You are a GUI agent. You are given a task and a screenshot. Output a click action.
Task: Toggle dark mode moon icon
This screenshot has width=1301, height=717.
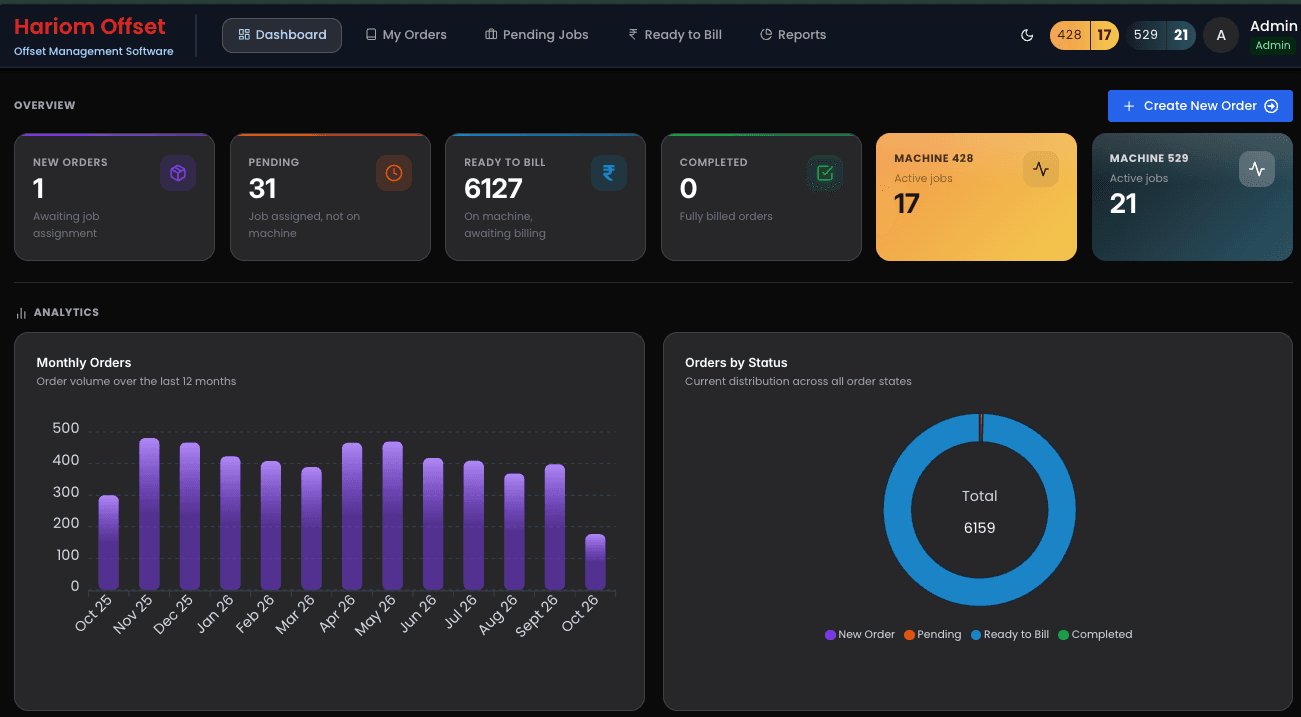tap(1027, 35)
